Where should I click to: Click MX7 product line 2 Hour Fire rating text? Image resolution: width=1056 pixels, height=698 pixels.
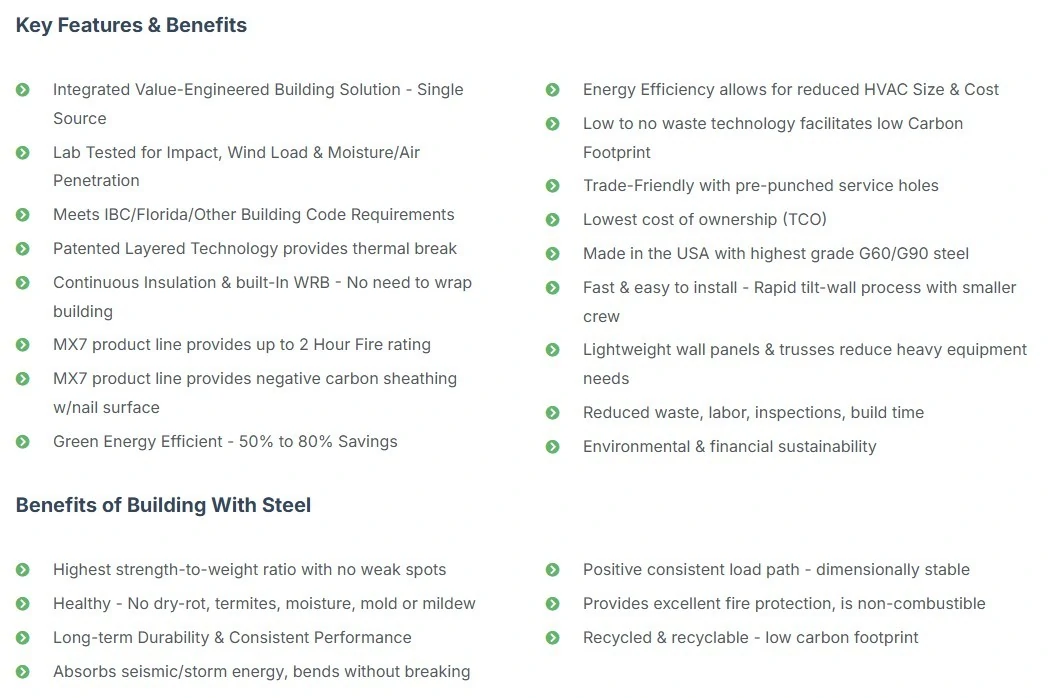(x=242, y=345)
